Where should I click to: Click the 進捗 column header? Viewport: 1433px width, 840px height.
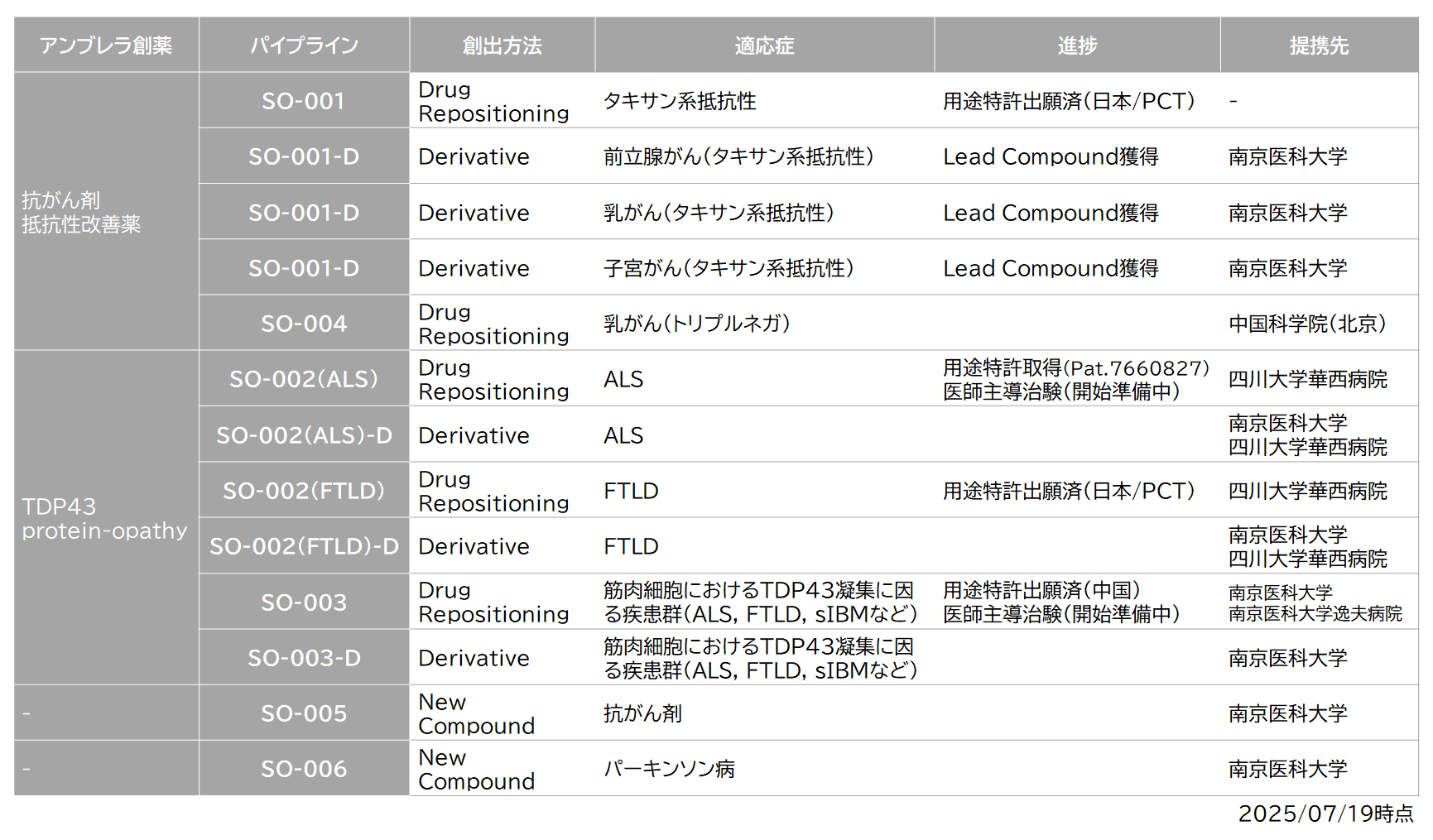[x=1077, y=46]
